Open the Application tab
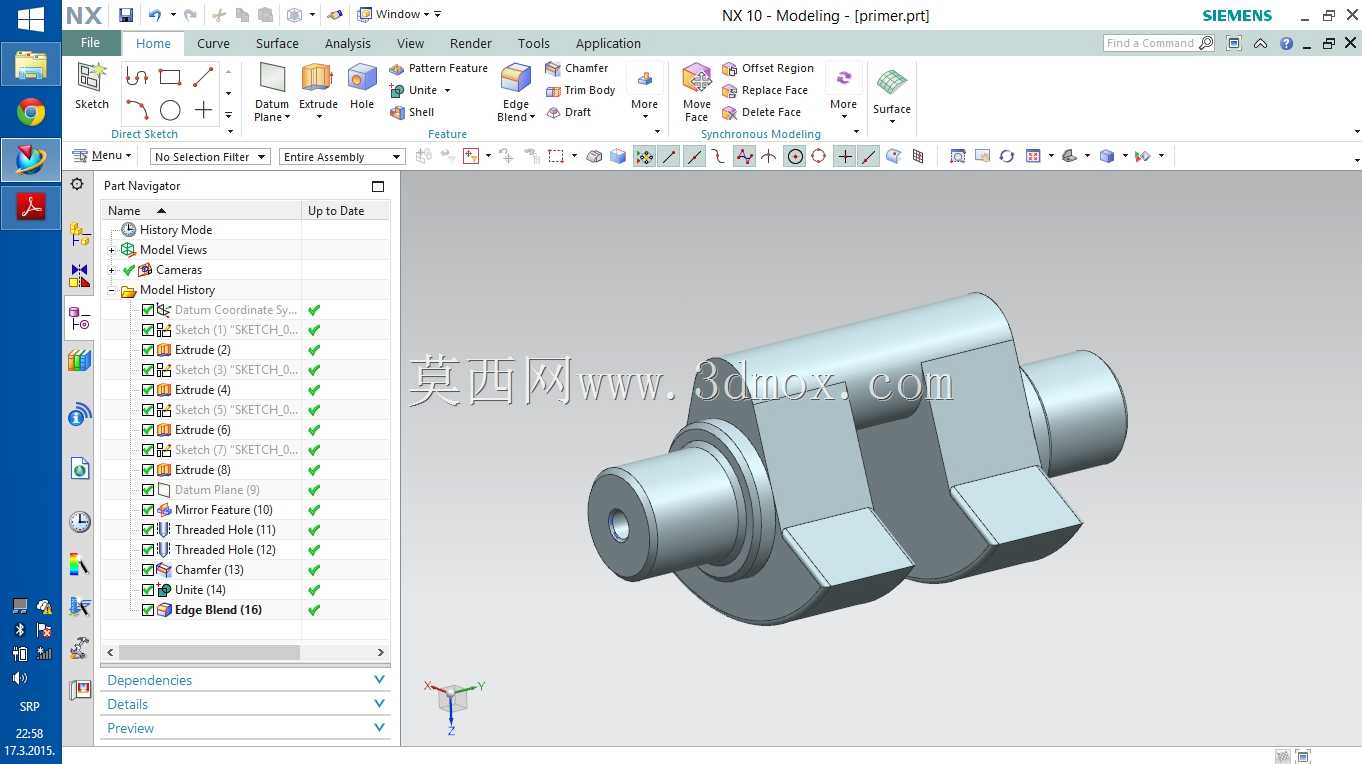This screenshot has height=764, width=1362. pyautogui.click(x=608, y=43)
